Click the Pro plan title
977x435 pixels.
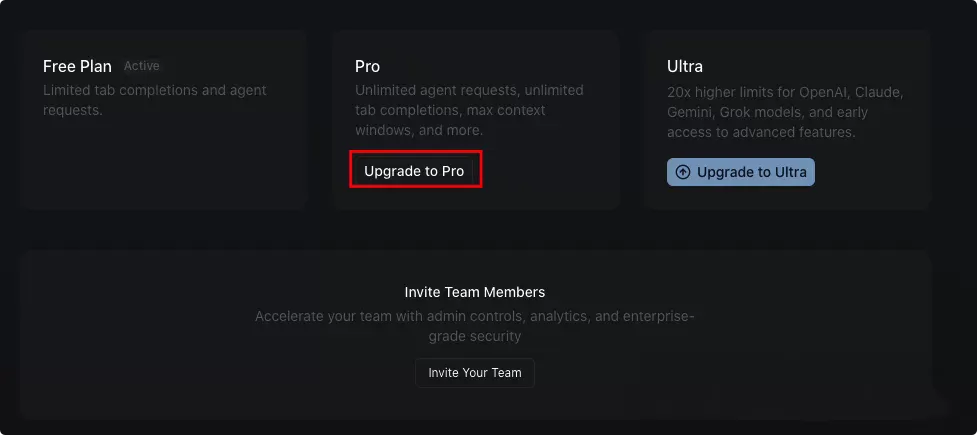click(x=368, y=66)
